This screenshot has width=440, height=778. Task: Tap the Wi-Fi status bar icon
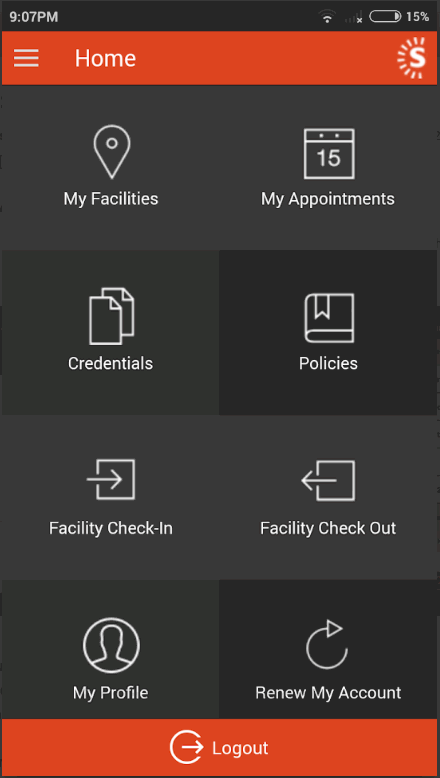tap(327, 17)
